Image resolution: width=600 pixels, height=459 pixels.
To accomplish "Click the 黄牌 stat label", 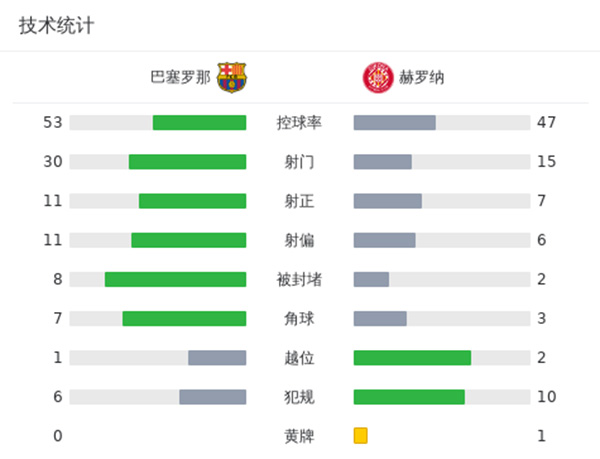I will point(299,436).
